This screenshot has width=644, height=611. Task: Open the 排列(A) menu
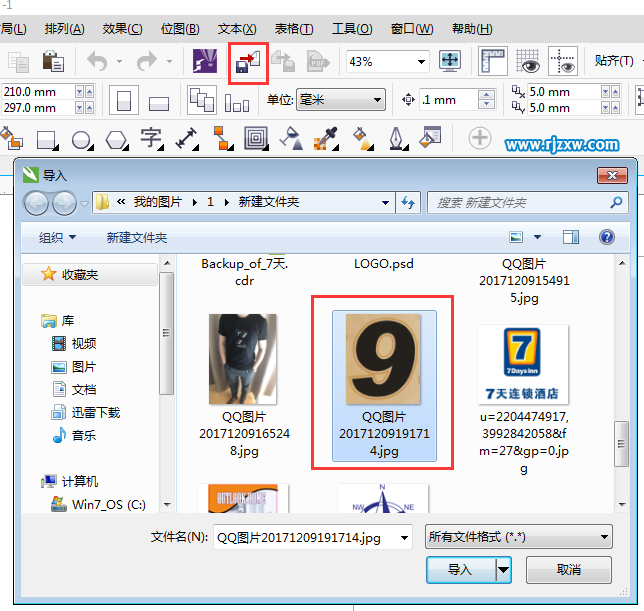pos(64,29)
